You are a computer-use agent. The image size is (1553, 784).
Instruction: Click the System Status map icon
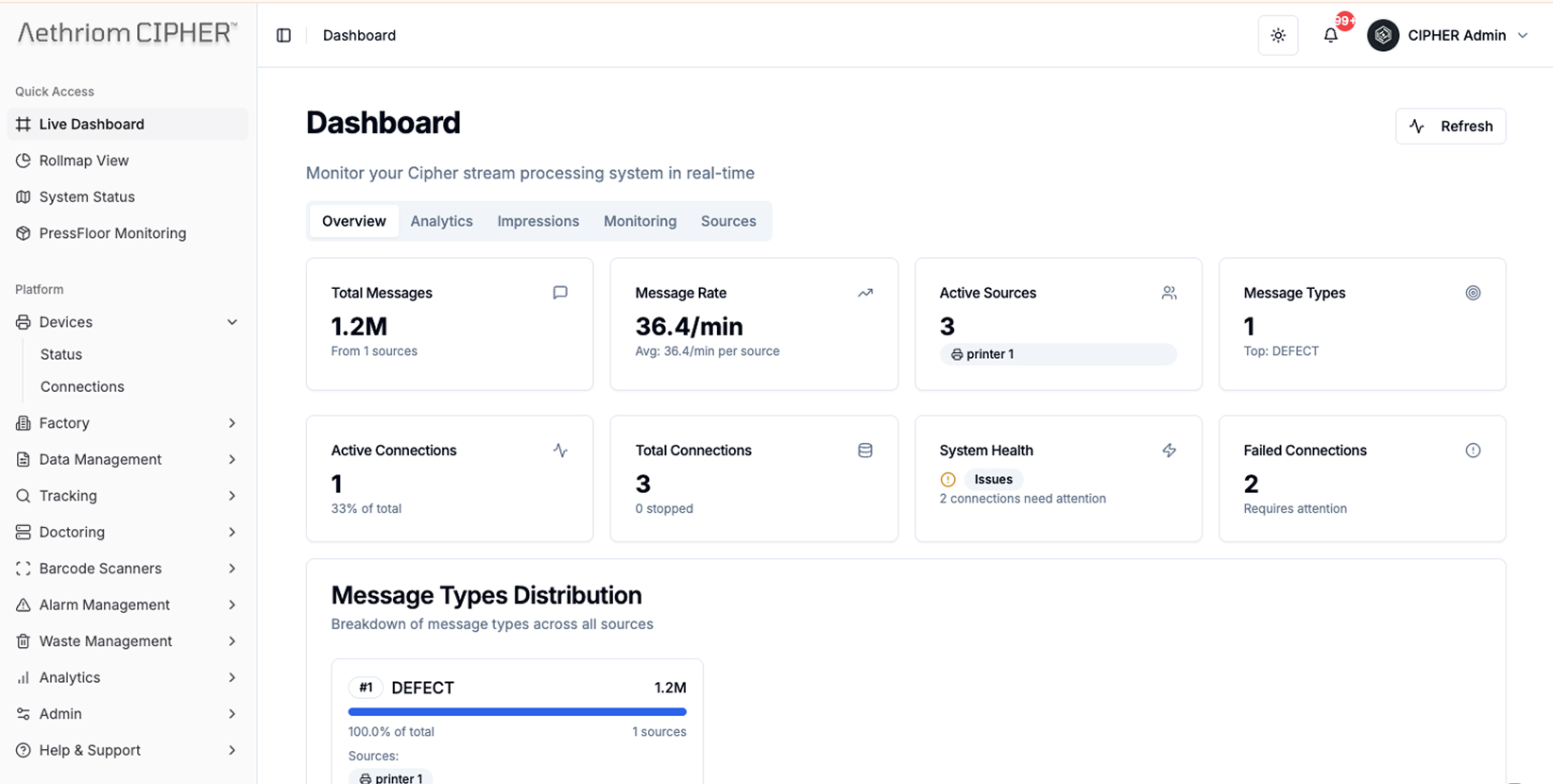click(x=24, y=196)
